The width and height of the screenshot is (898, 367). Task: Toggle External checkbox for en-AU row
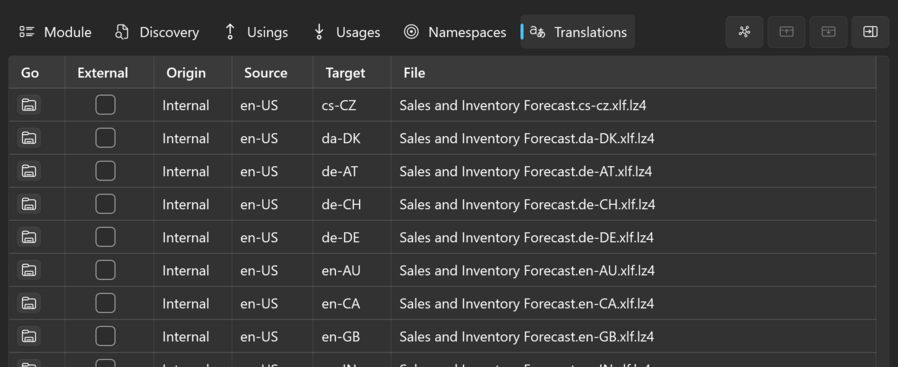(x=105, y=270)
